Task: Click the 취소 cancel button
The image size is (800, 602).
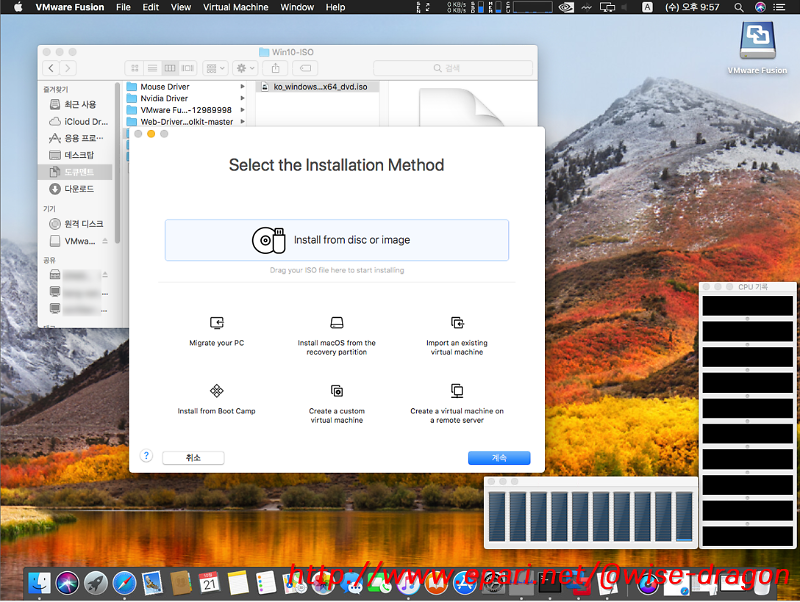Action: pyautogui.click(x=193, y=458)
